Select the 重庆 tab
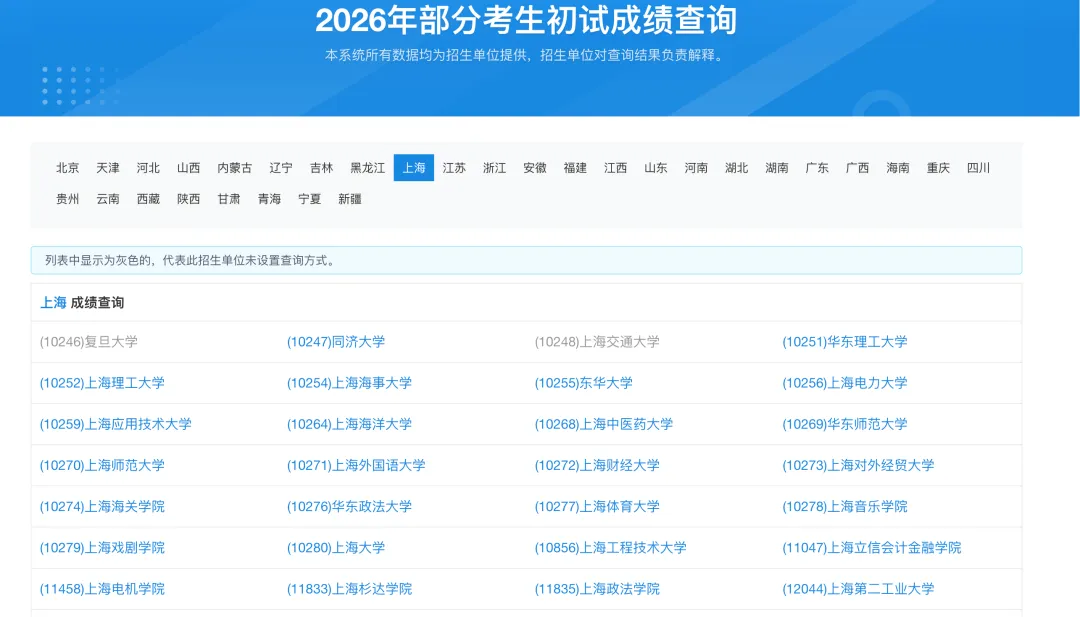 tap(937, 167)
